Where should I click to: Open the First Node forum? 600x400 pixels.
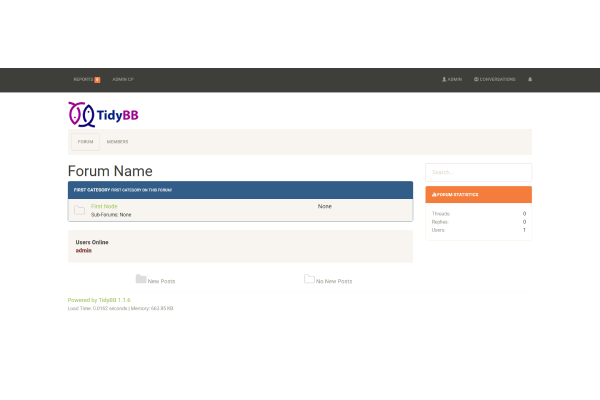pyautogui.click(x=104, y=206)
